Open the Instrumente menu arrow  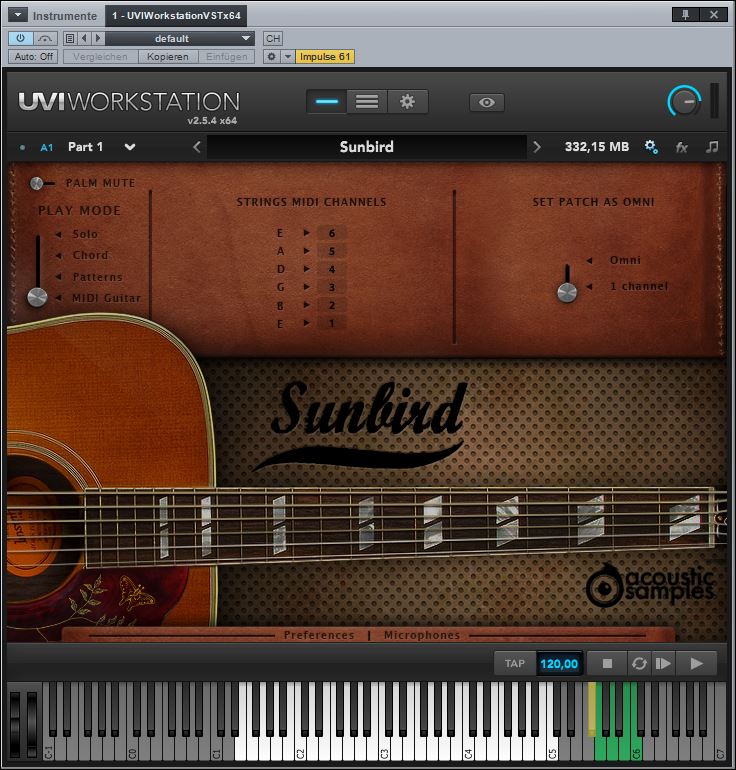pyautogui.click(x=18, y=15)
